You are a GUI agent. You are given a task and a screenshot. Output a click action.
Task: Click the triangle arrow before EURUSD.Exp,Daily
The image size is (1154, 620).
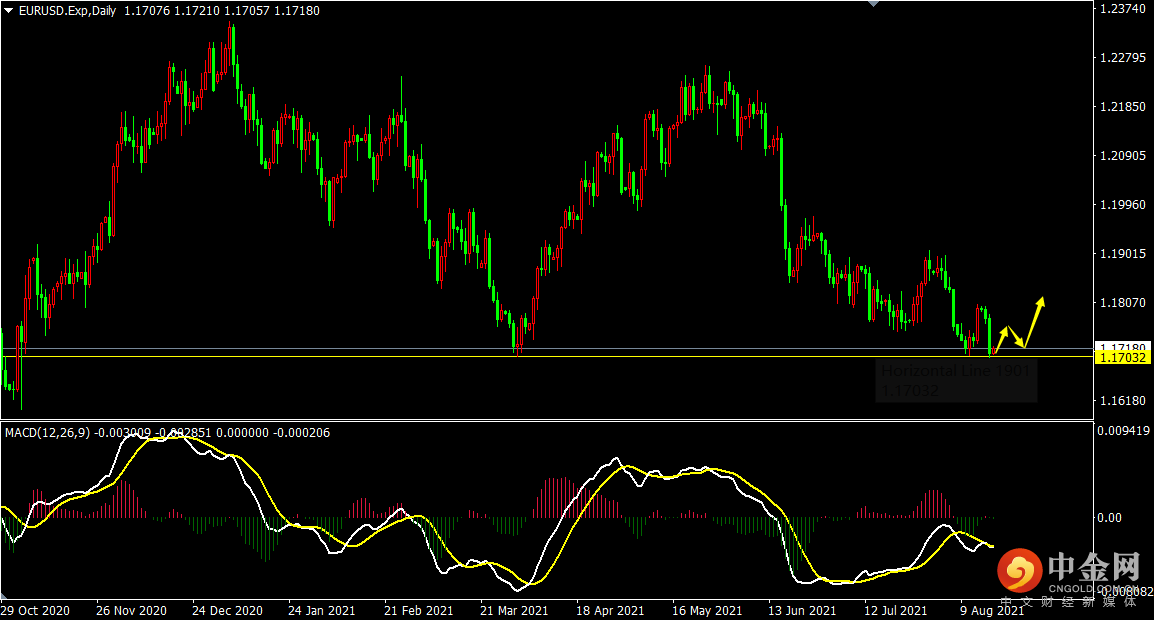(x=9, y=10)
